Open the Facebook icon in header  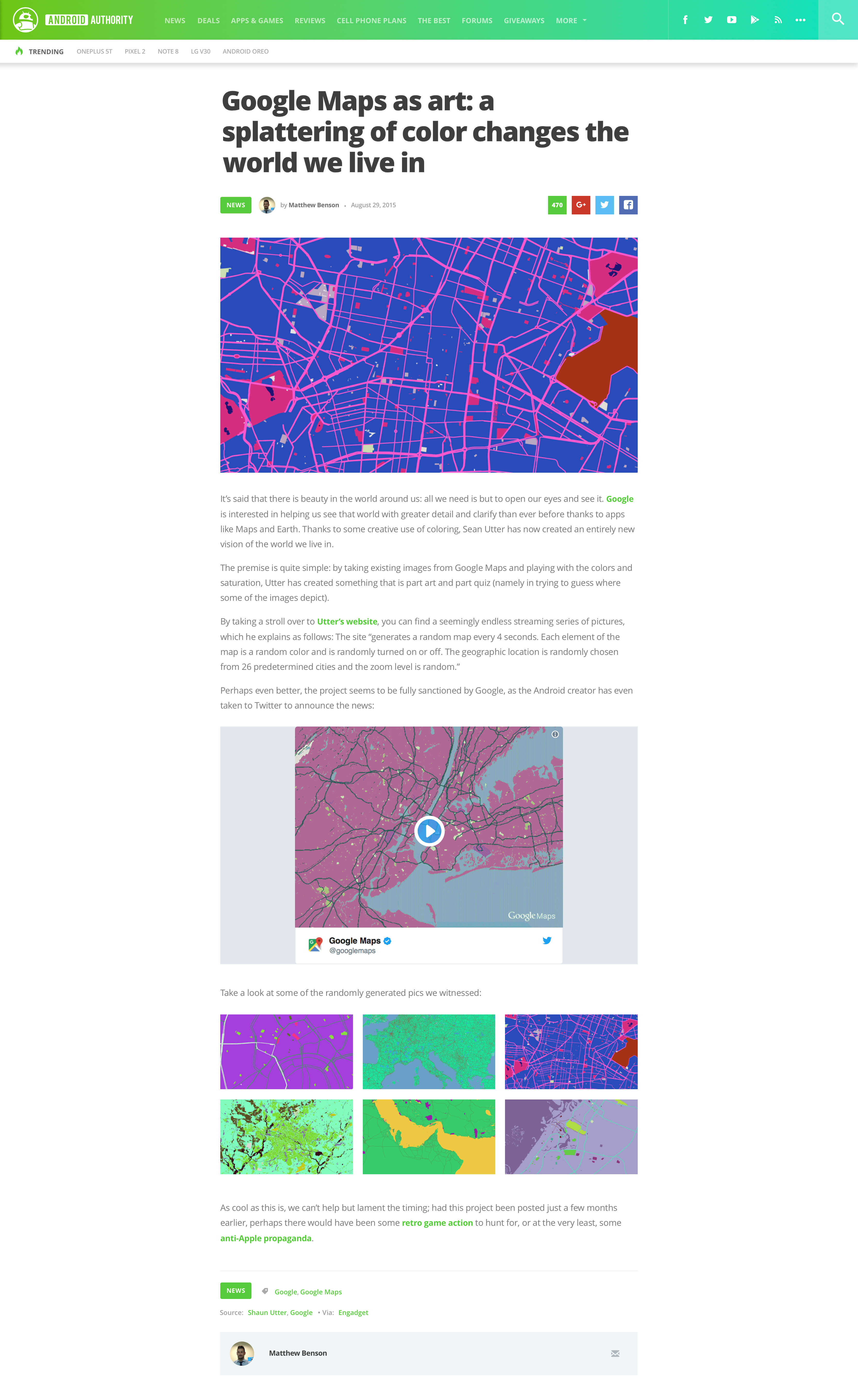685,20
